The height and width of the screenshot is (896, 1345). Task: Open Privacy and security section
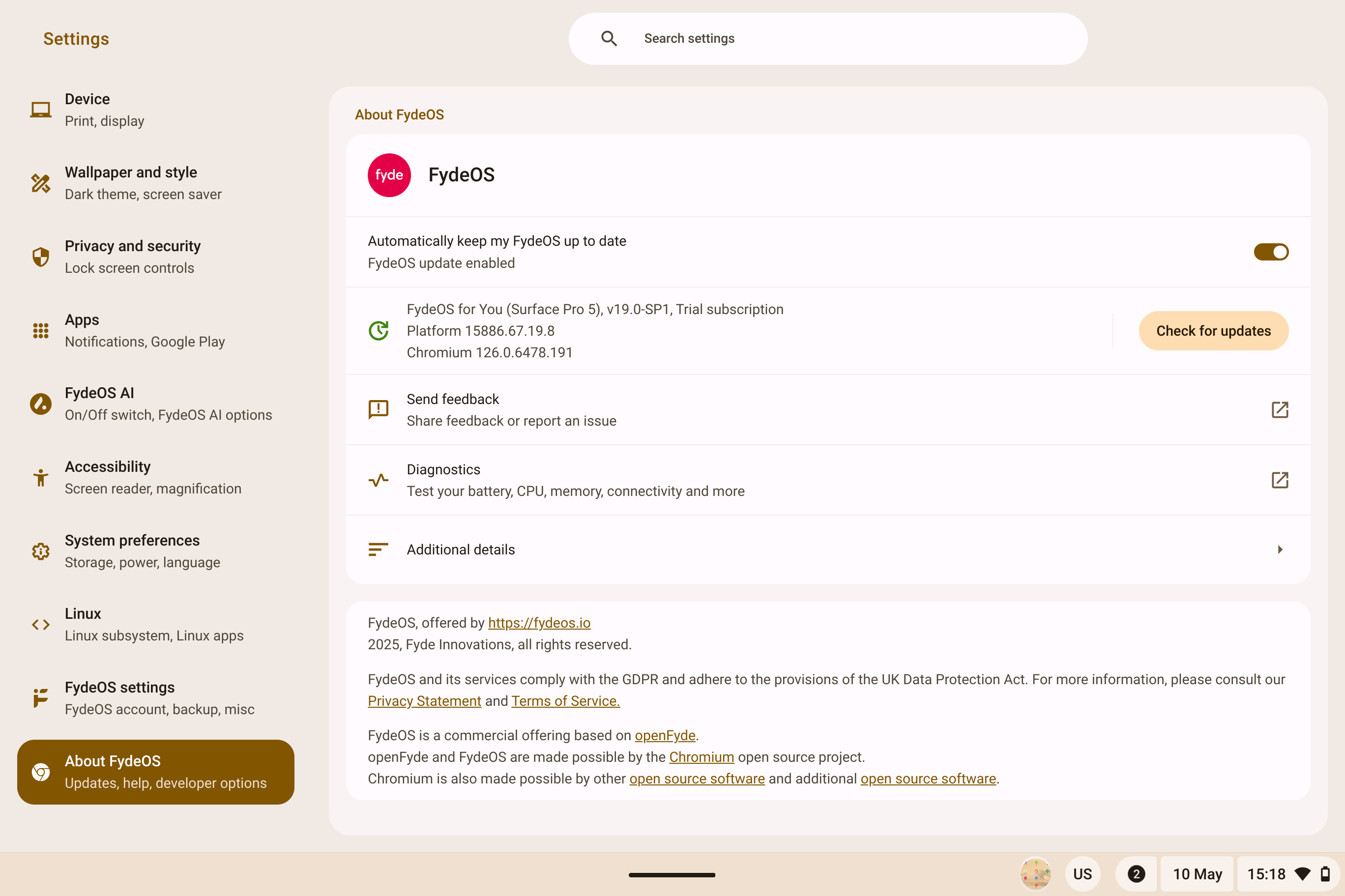132,257
